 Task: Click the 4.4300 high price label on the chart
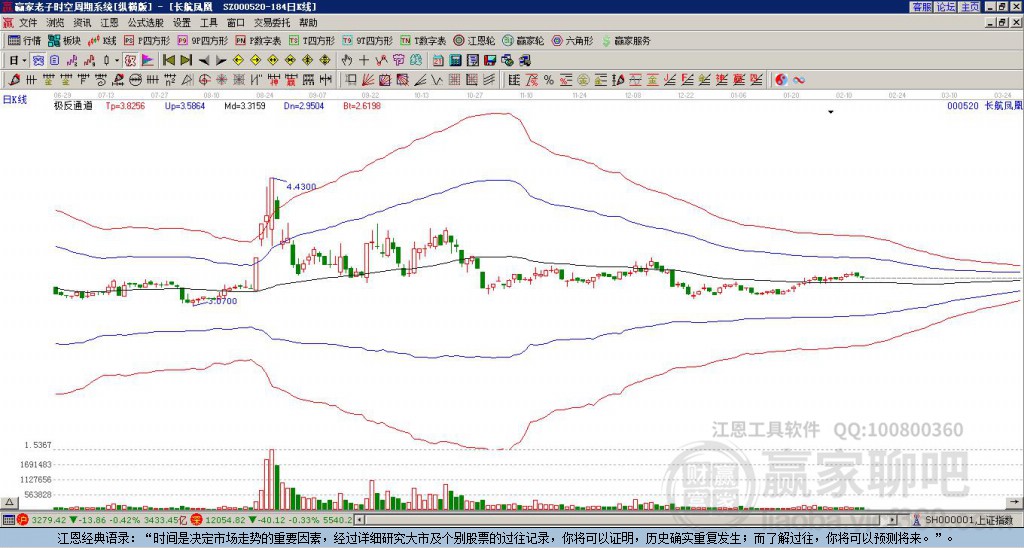[301, 187]
